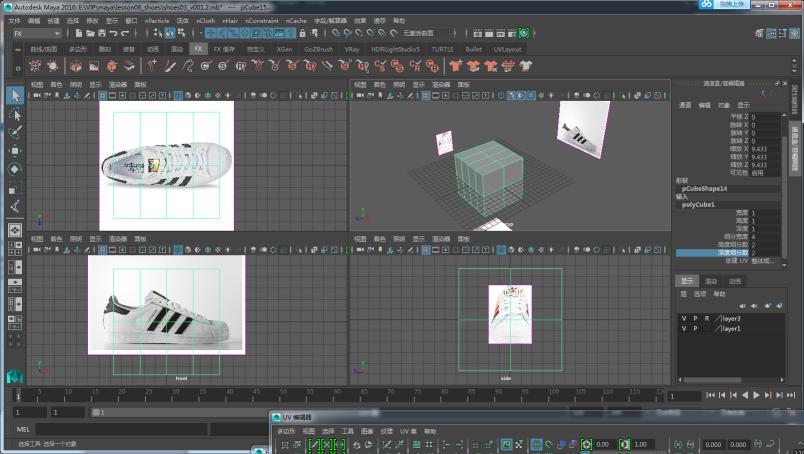Image resolution: width=804 pixels, height=454 pixels.
Task: Click UV editor exposure value 0.00
Action: [x=603, y=444]
